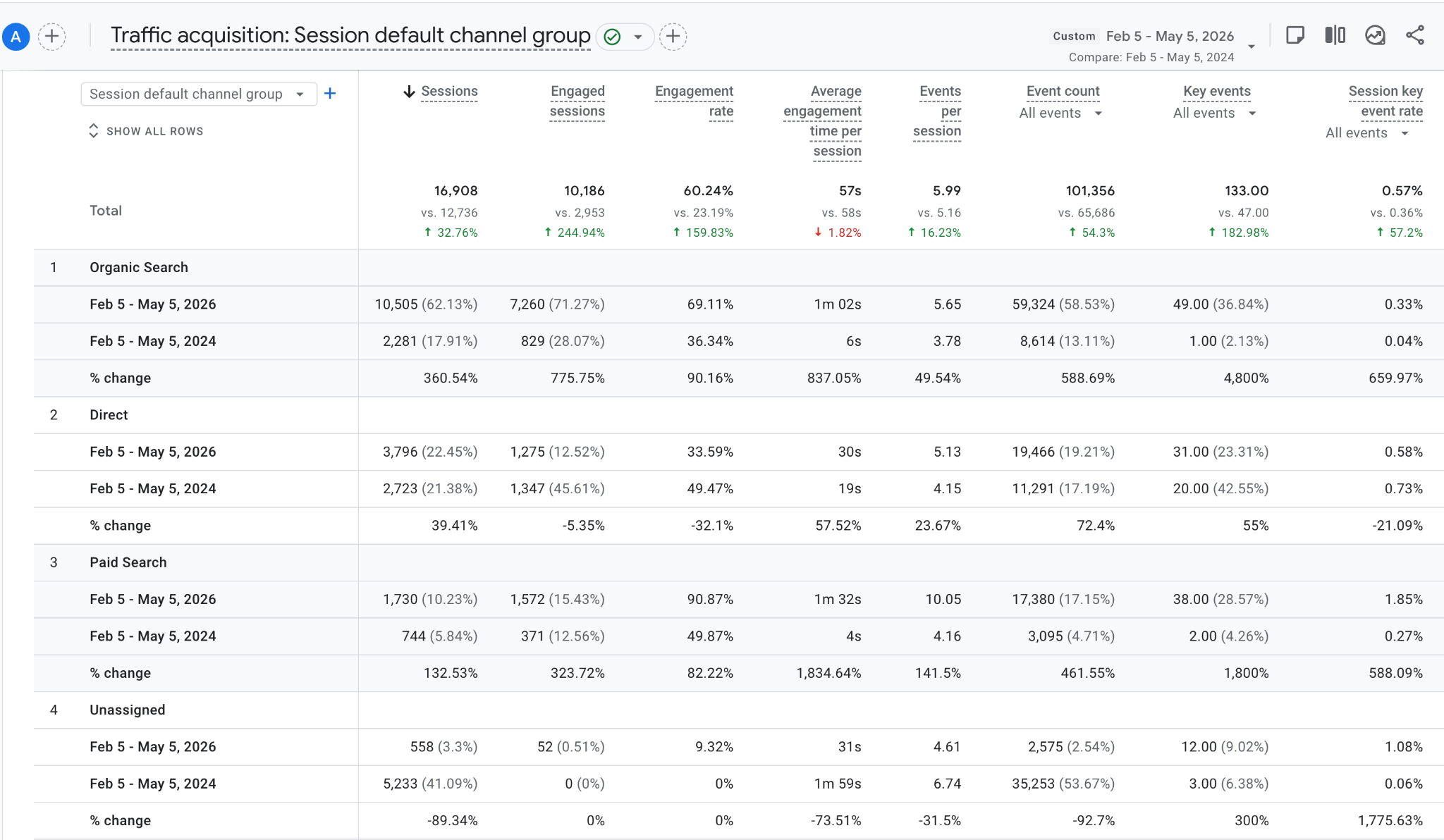
Task: Click the A all-users segment badge
Action: 16,37
